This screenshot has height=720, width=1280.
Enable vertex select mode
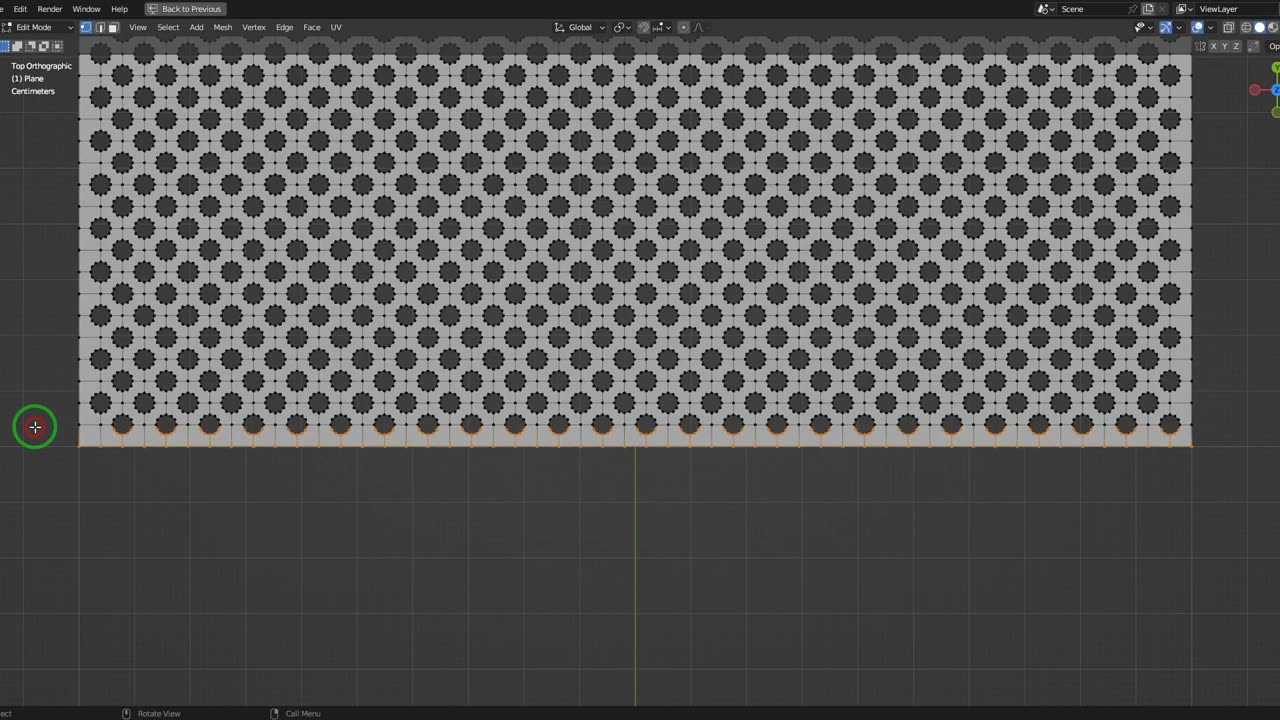coord(86,27)
